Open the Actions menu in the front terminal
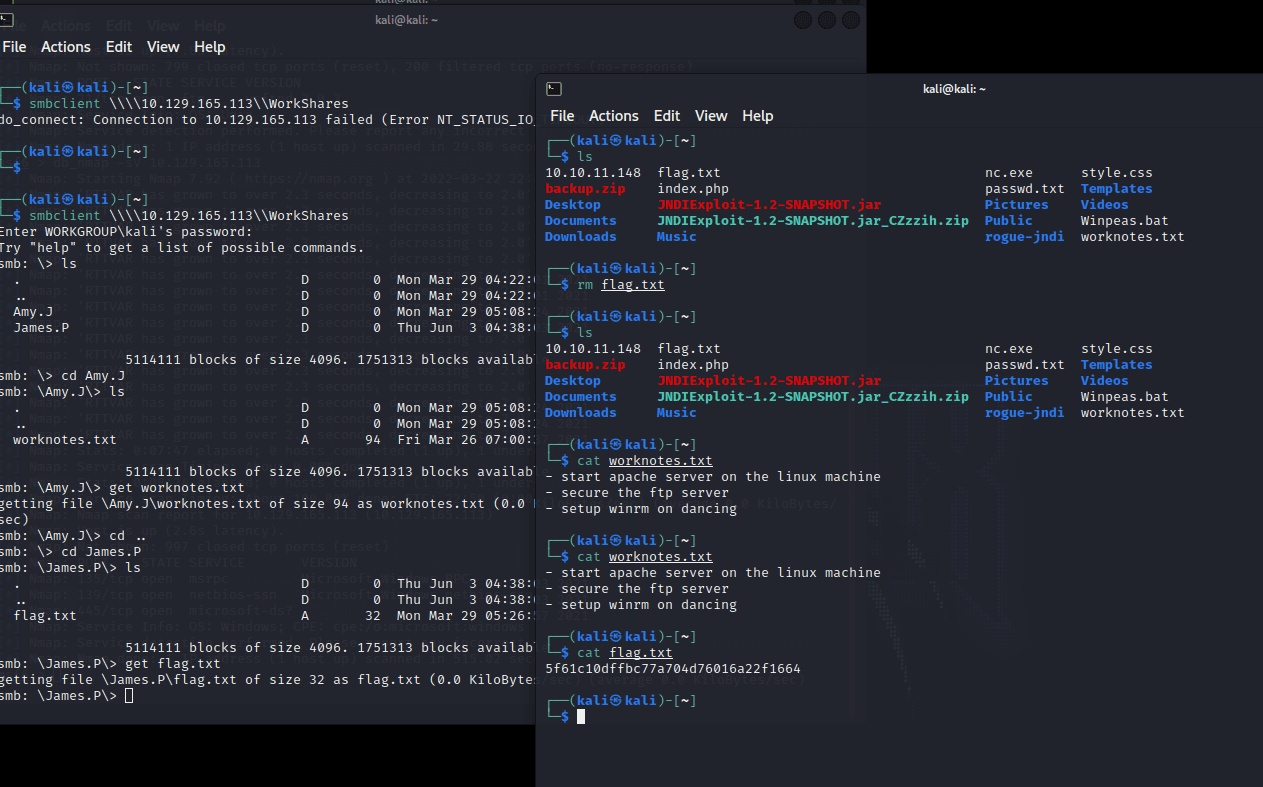1263x787 pixels. [x=613, y=116]
